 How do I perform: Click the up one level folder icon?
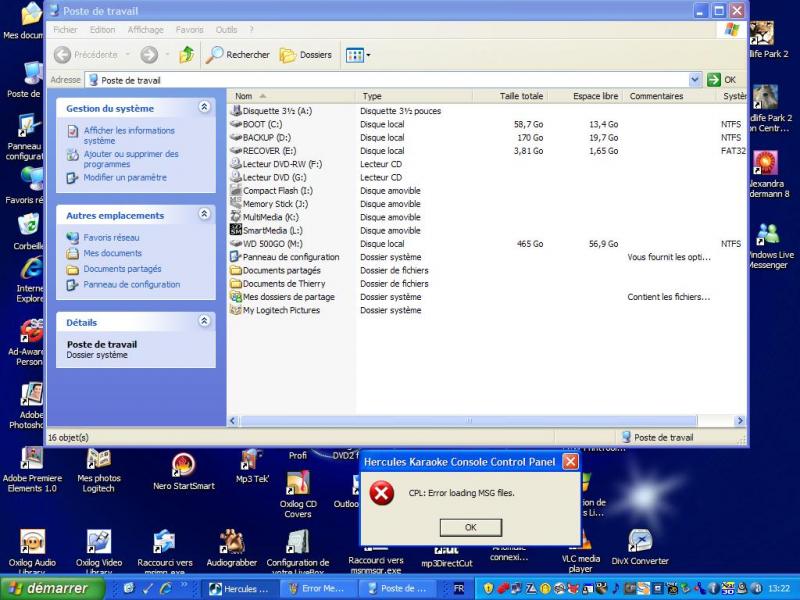click(186, 55)
